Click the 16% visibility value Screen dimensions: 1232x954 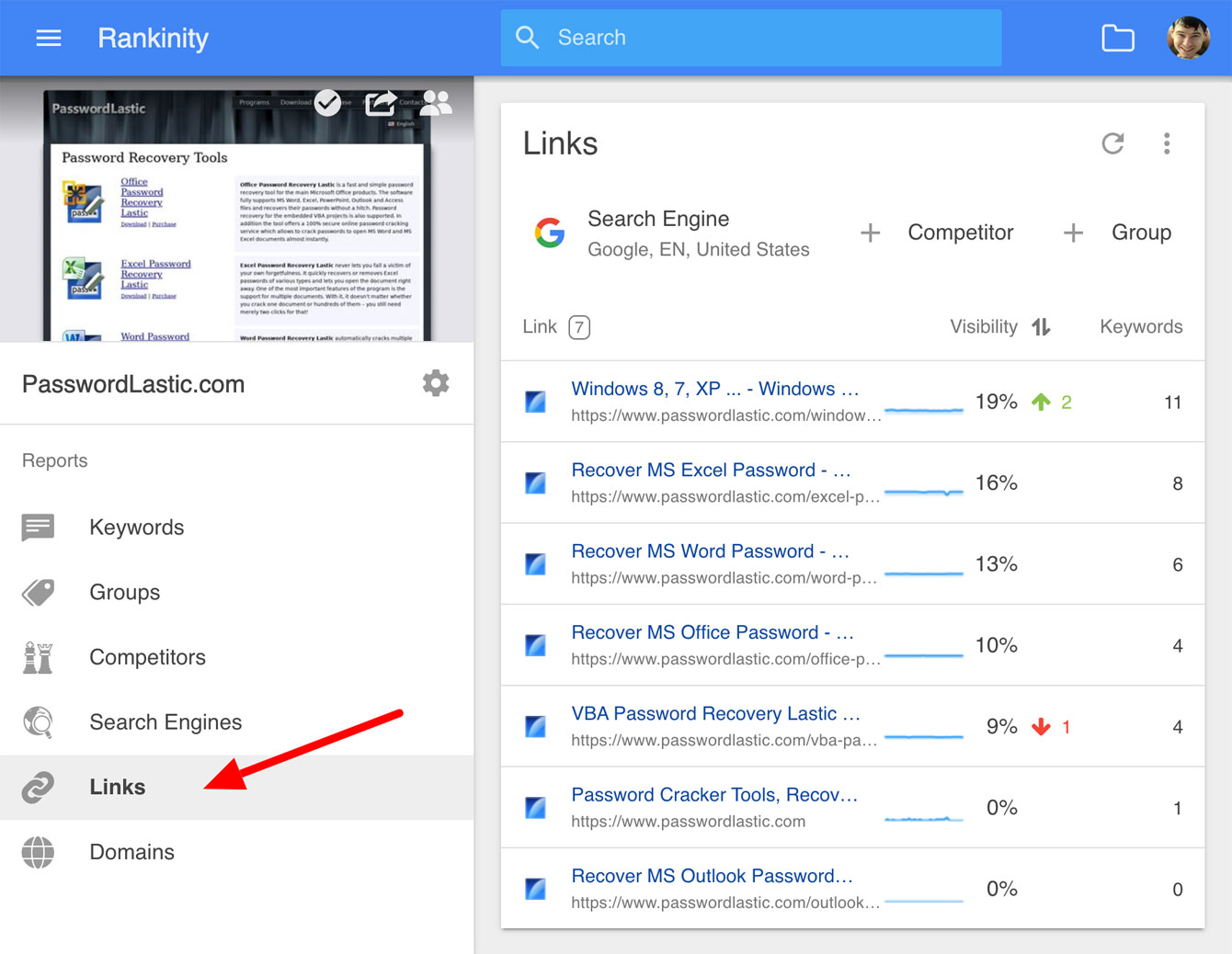pos(997,483)
